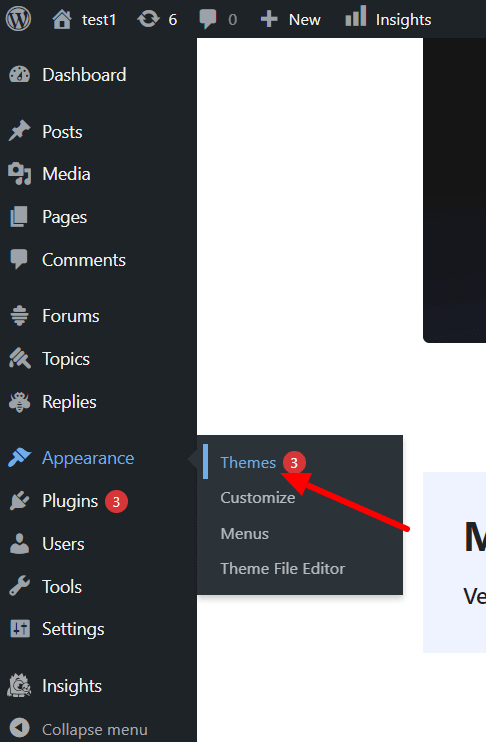
Task: Click the Insights monster mascot icon
Action: 19,686
